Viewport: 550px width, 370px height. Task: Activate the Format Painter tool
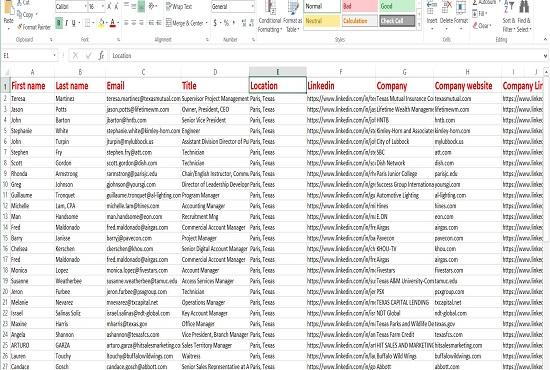coord(34,27)
